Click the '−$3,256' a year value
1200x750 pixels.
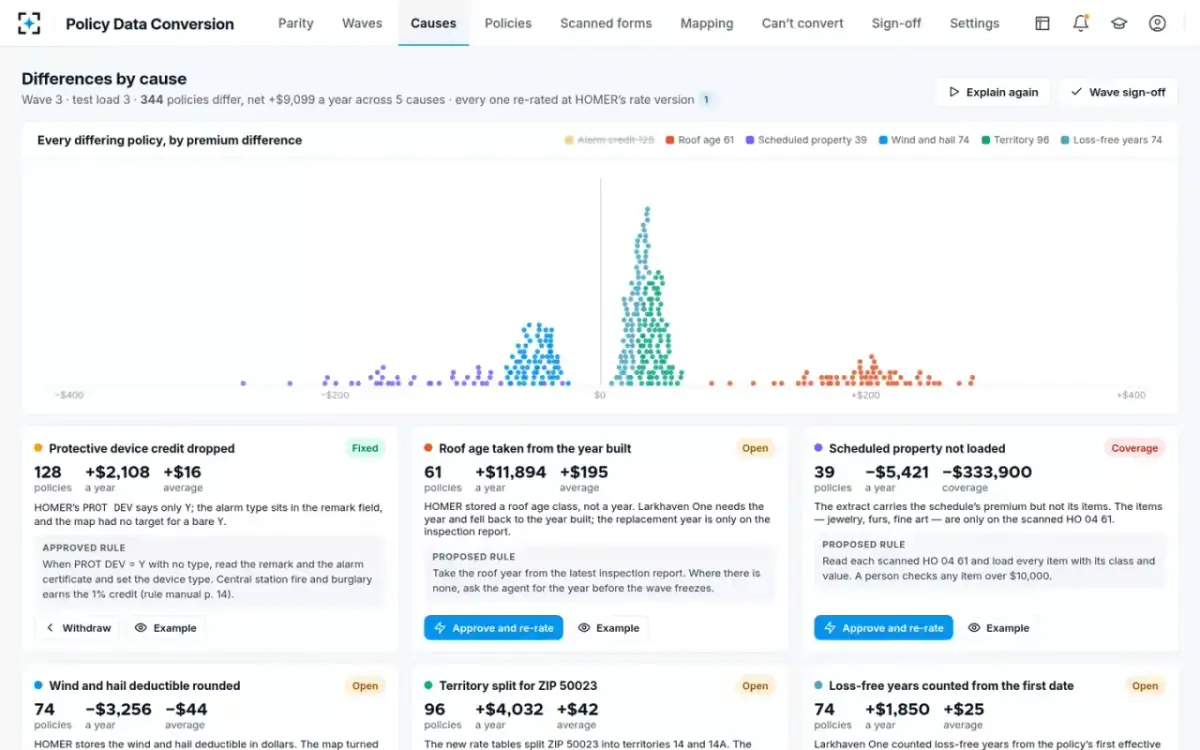click(x=117, y=709)
